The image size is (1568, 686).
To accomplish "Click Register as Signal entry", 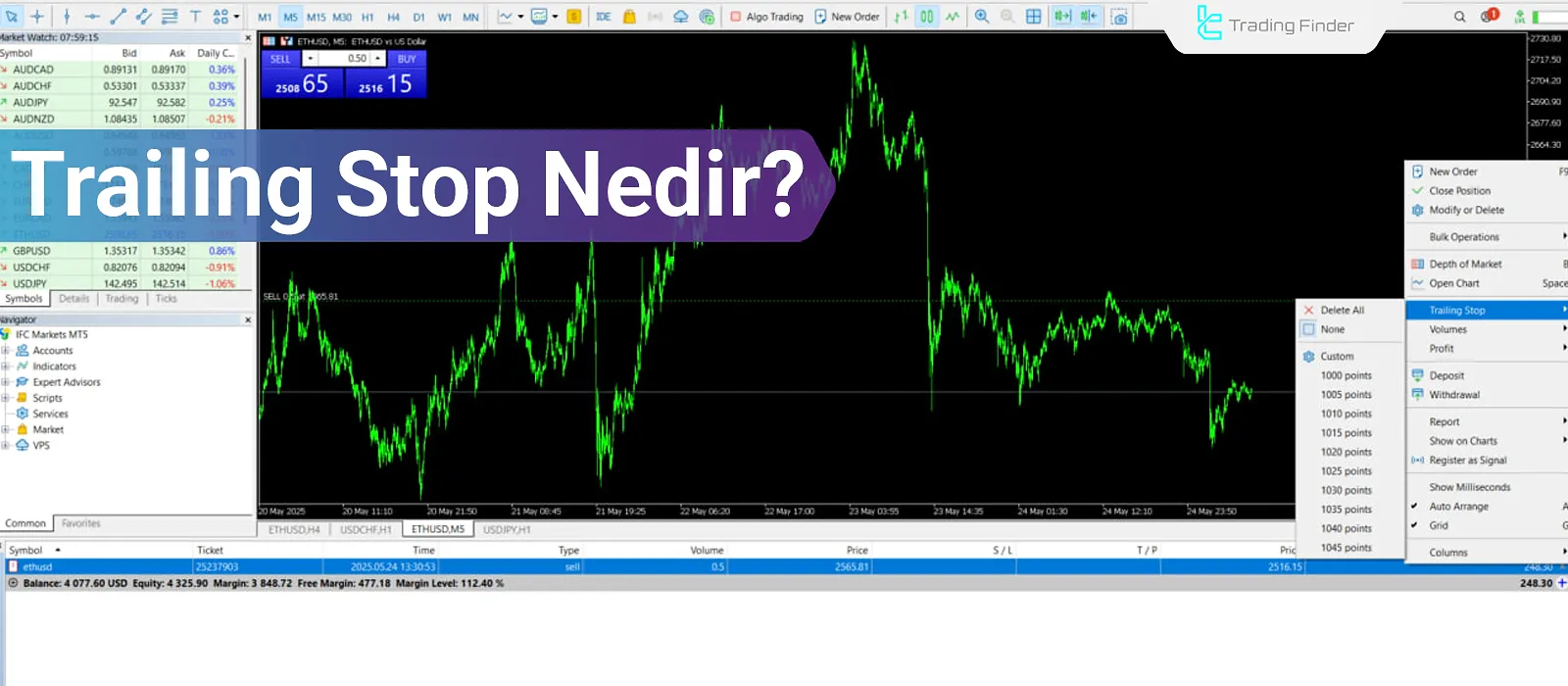I will [x=1467, y=461].
